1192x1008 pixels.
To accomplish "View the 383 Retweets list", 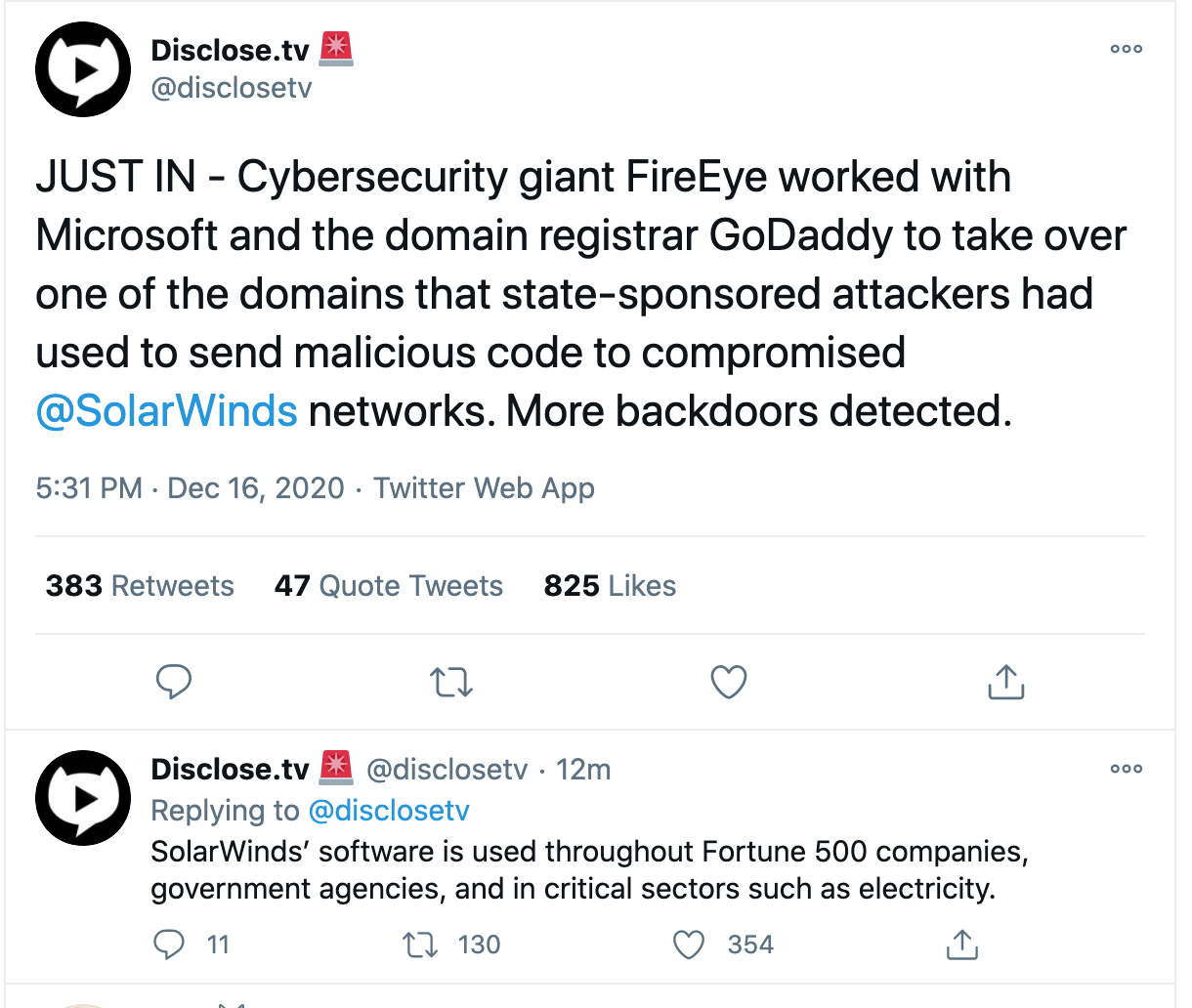I will point(140,586).
